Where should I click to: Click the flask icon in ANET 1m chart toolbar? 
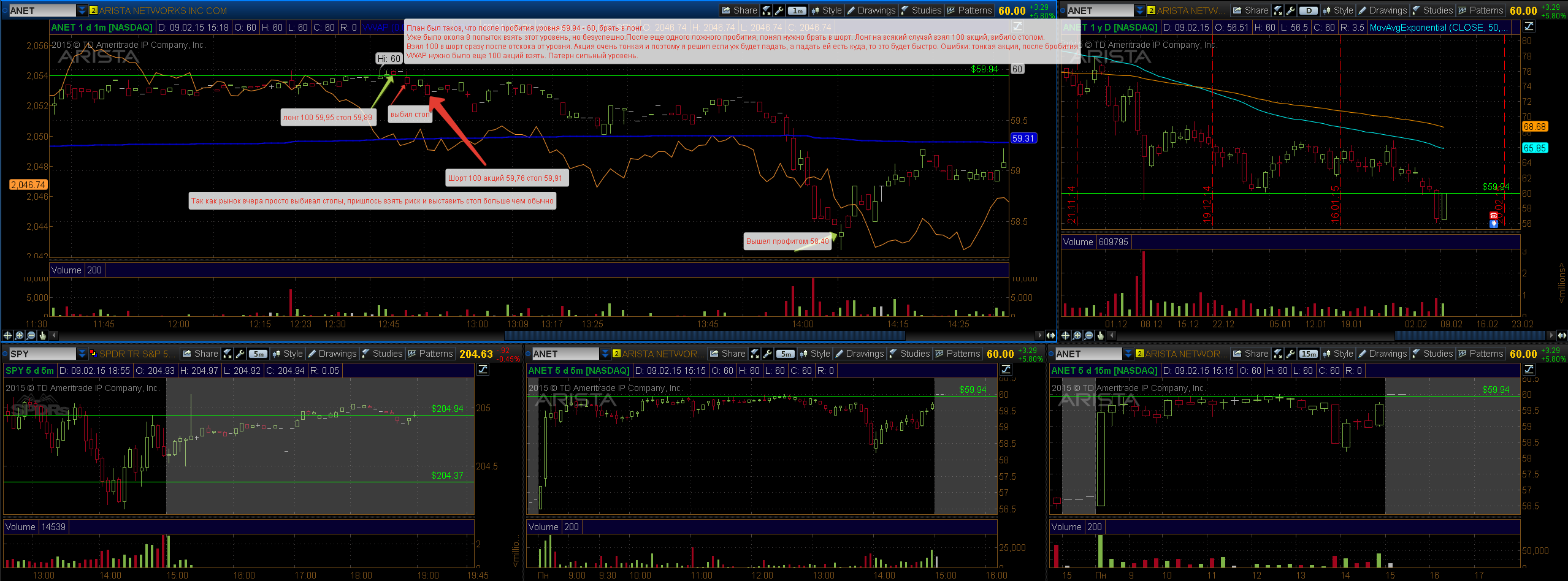[767, 10]
